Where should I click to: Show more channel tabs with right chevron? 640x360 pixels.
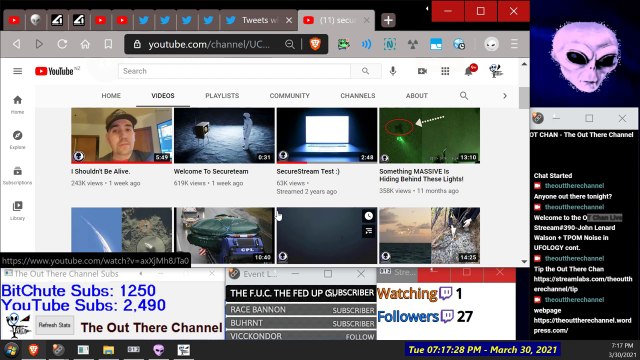click(x=505, y=96)
